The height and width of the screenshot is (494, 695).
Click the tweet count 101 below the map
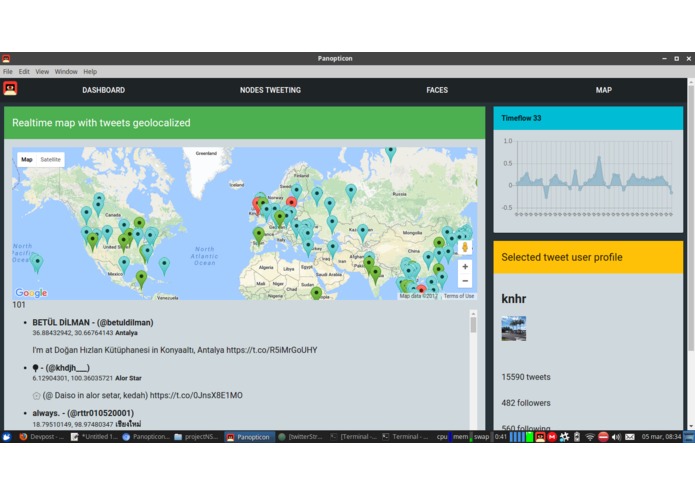pyautogui.click(x=19, y=305)
